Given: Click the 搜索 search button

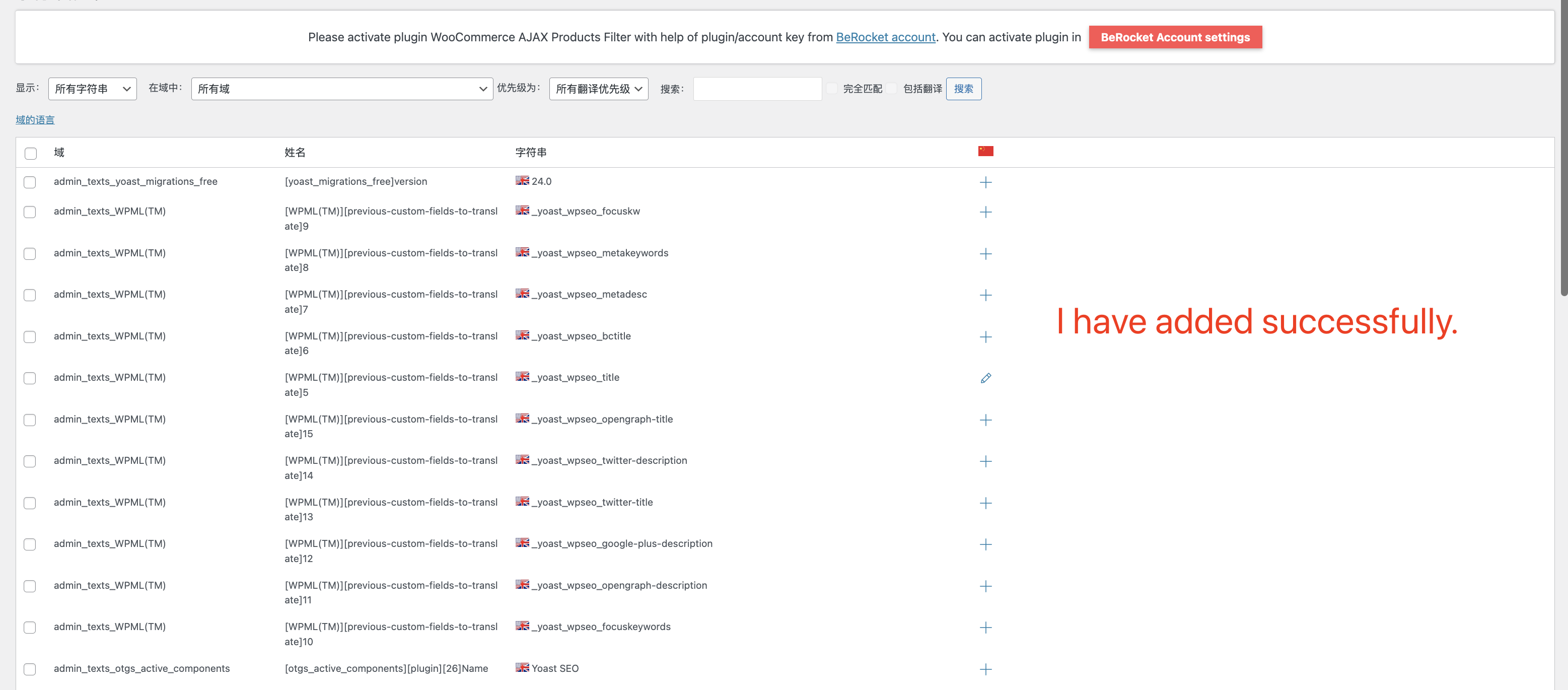Looking at the screenshot, I should 964,89.
